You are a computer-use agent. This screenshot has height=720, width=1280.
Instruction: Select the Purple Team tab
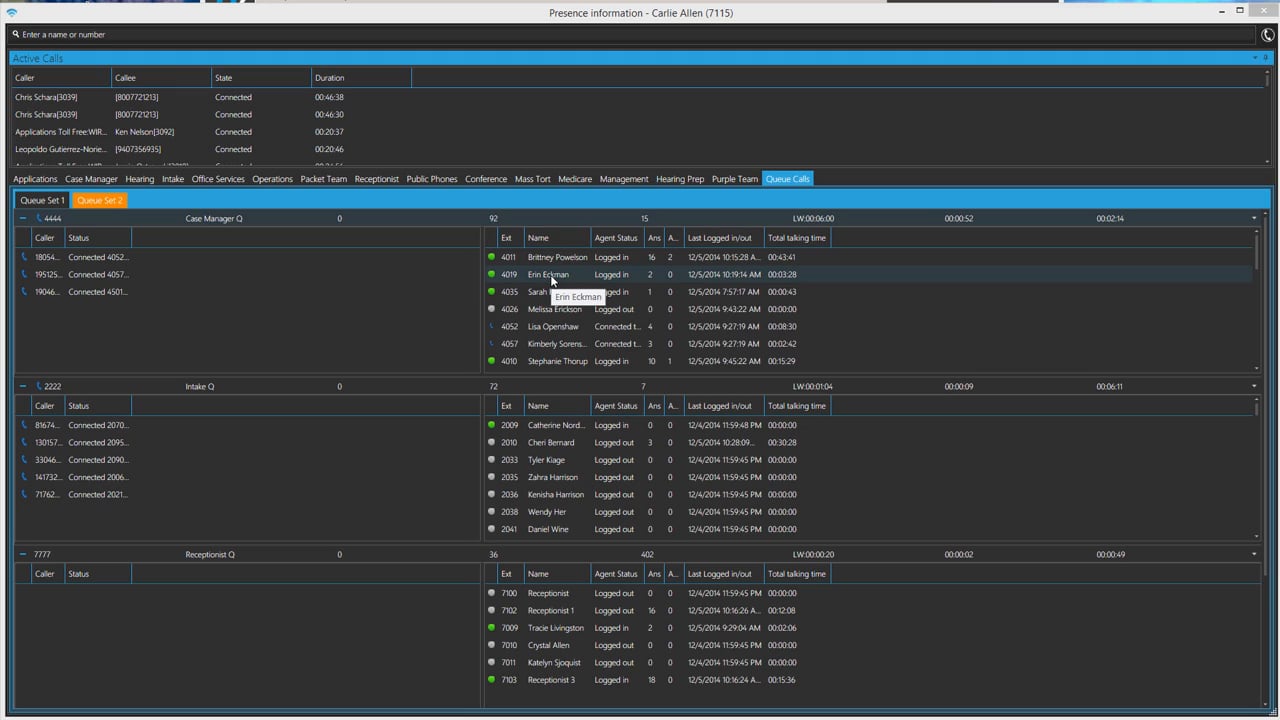tap(735, 179)
